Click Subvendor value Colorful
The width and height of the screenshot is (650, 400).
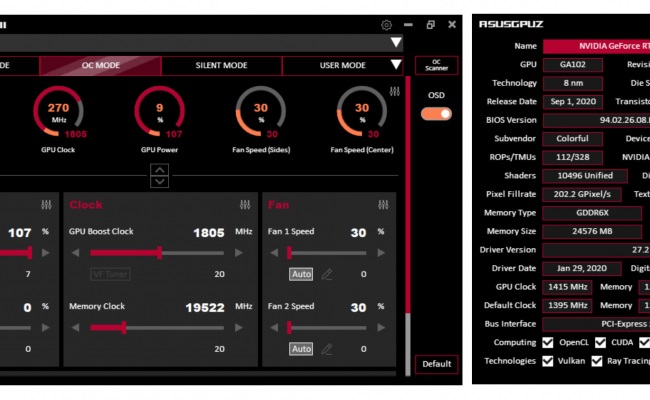(572, 139)
